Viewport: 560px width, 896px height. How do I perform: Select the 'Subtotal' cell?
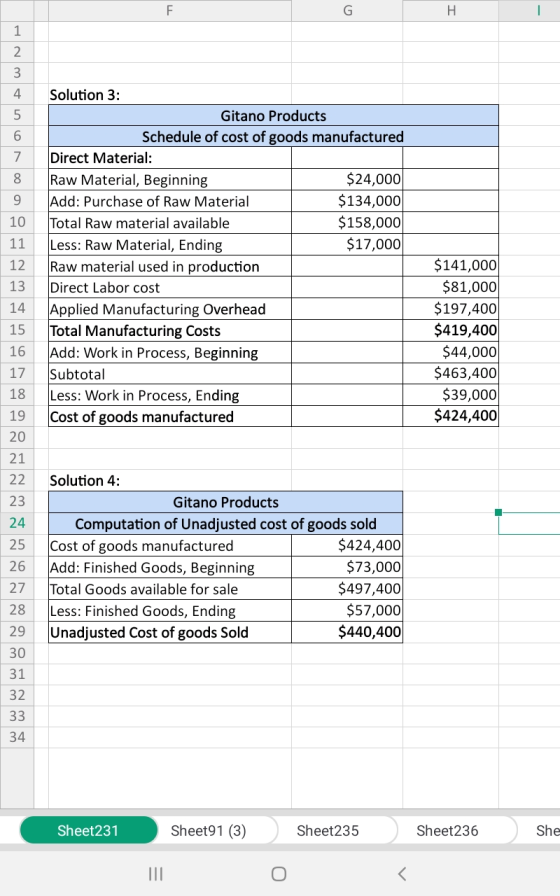[x=170, y=374]
